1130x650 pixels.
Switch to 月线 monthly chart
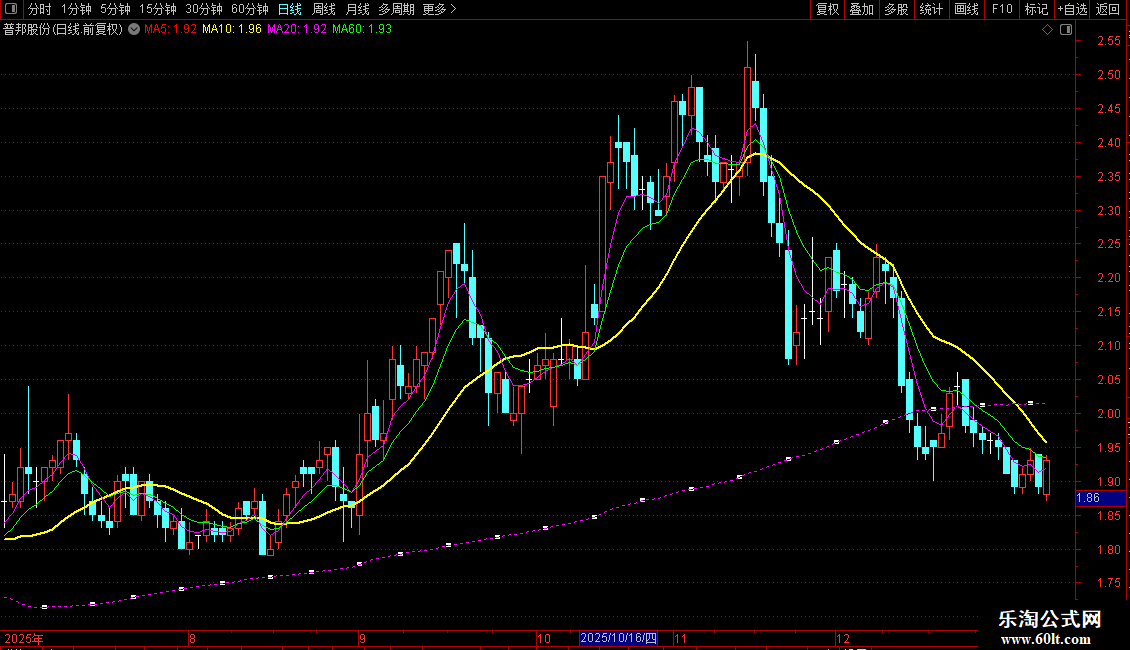(x=357, y=9)
